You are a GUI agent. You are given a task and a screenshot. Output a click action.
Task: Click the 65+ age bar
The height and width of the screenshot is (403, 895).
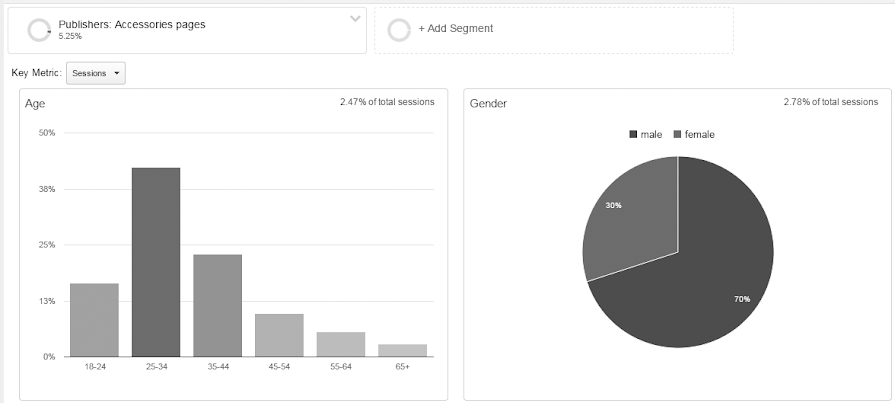coord(403,350)
